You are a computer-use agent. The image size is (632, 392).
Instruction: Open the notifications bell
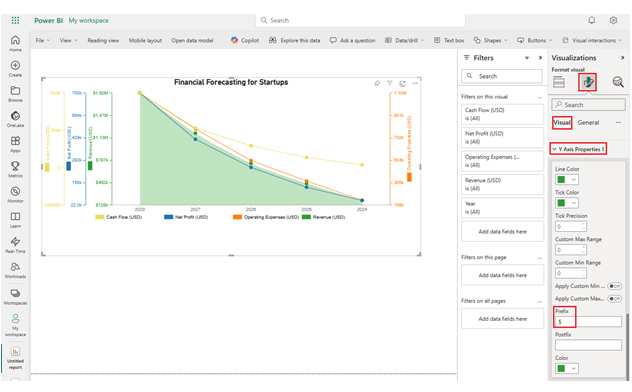coord(591,20)
